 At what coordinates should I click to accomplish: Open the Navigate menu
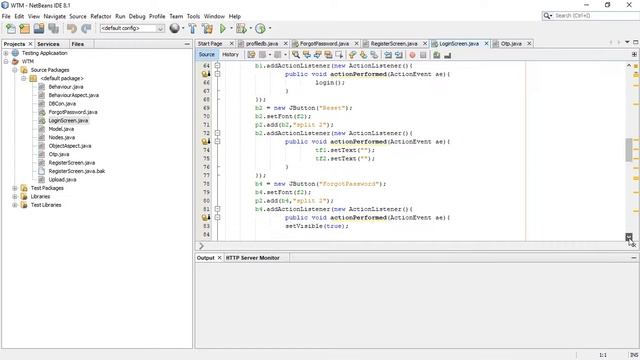click(x=55, y=16)
